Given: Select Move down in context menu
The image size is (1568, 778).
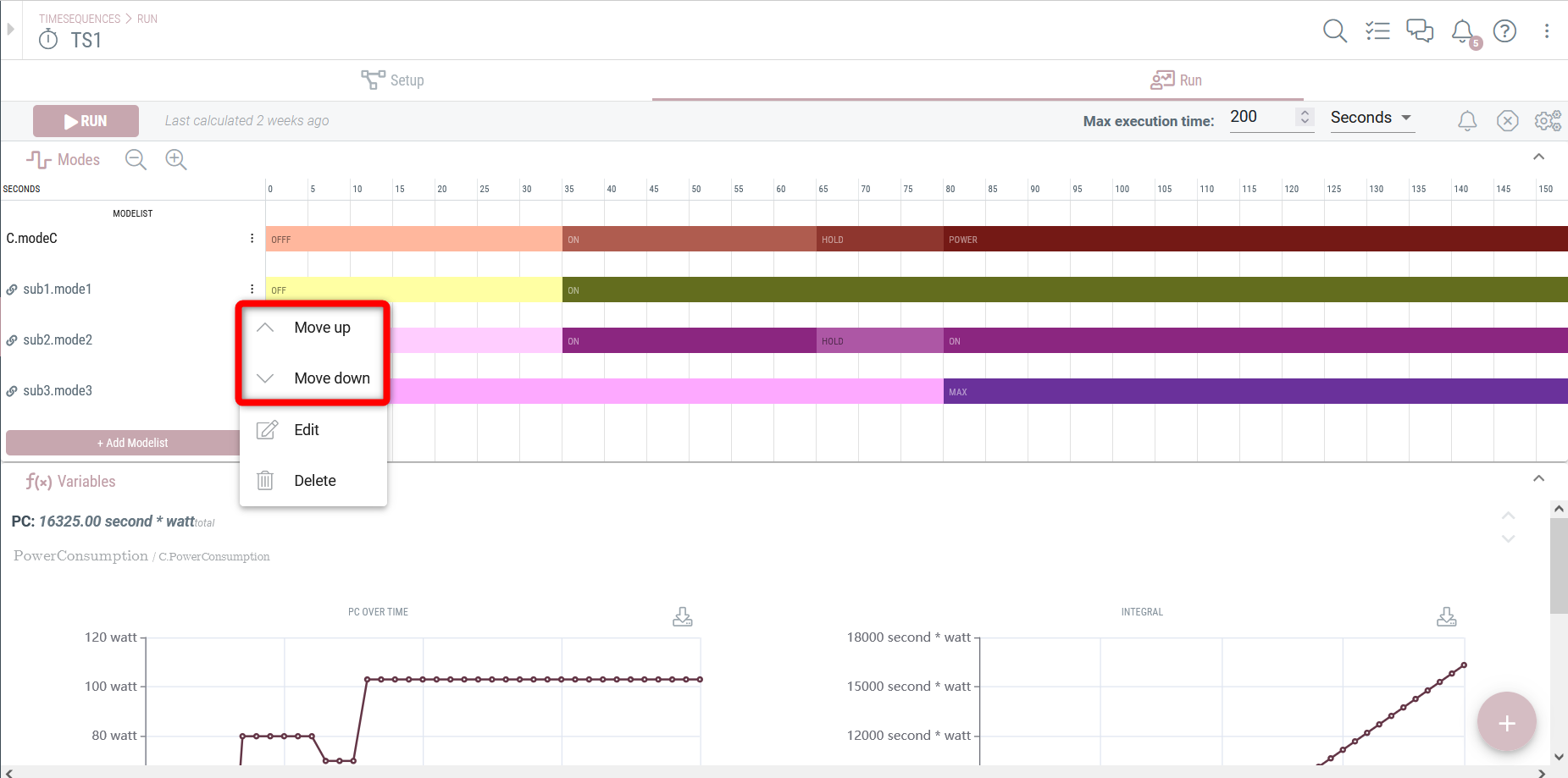Looking at the screenshot, I should point(313,378).
